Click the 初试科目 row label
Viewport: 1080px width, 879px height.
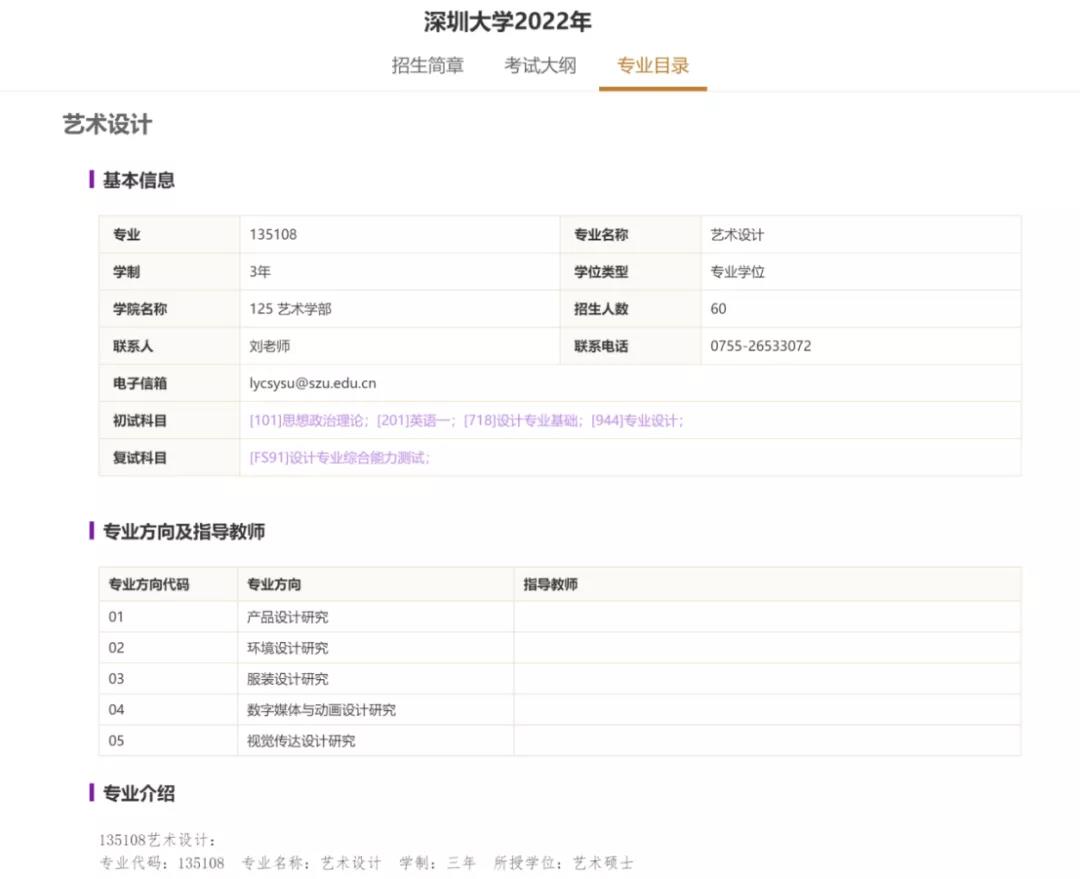pos(140,420)
